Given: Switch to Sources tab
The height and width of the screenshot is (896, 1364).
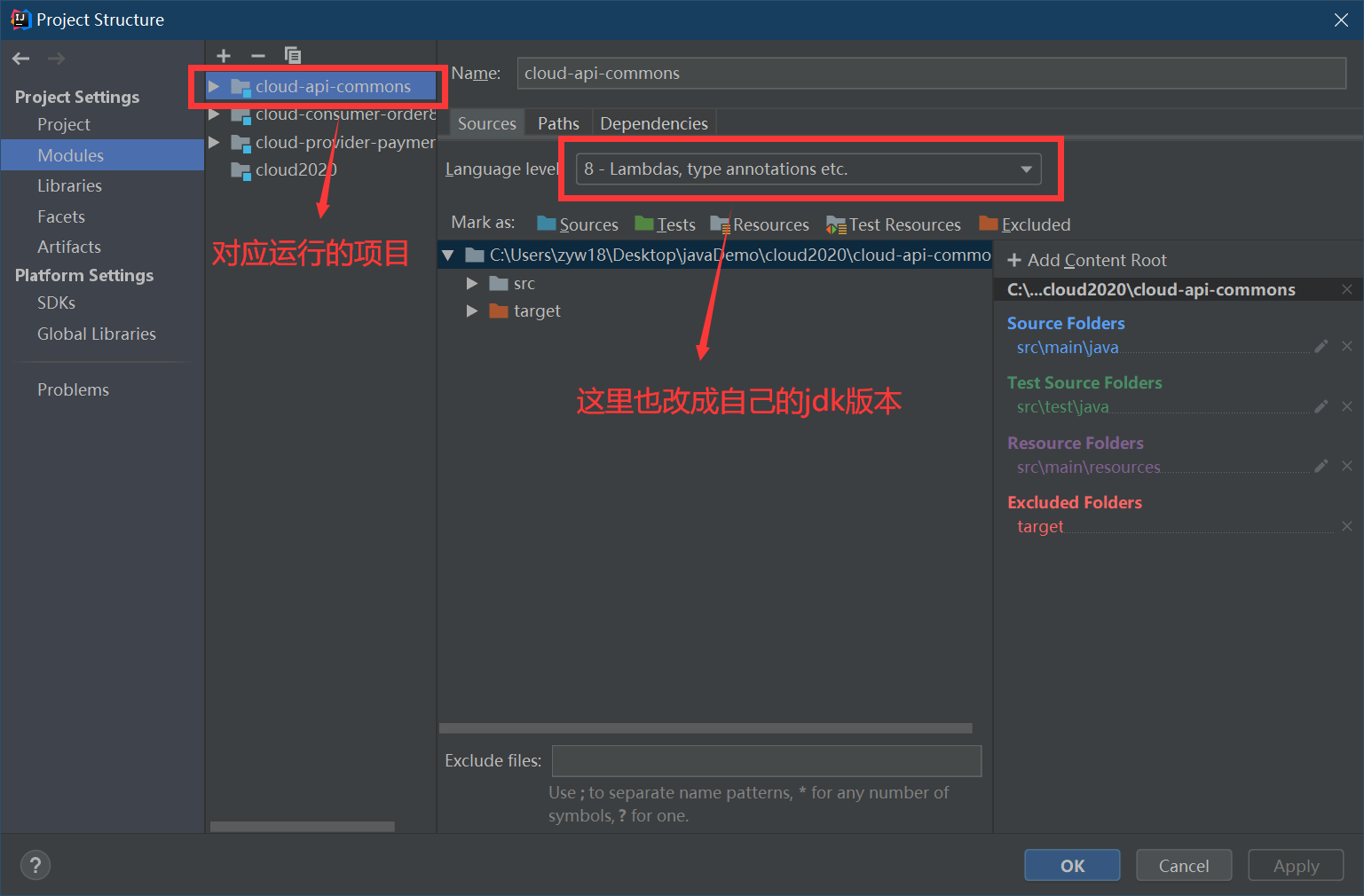Looking at the screenshot, I should pyautogui.click(x=486, y=123).
